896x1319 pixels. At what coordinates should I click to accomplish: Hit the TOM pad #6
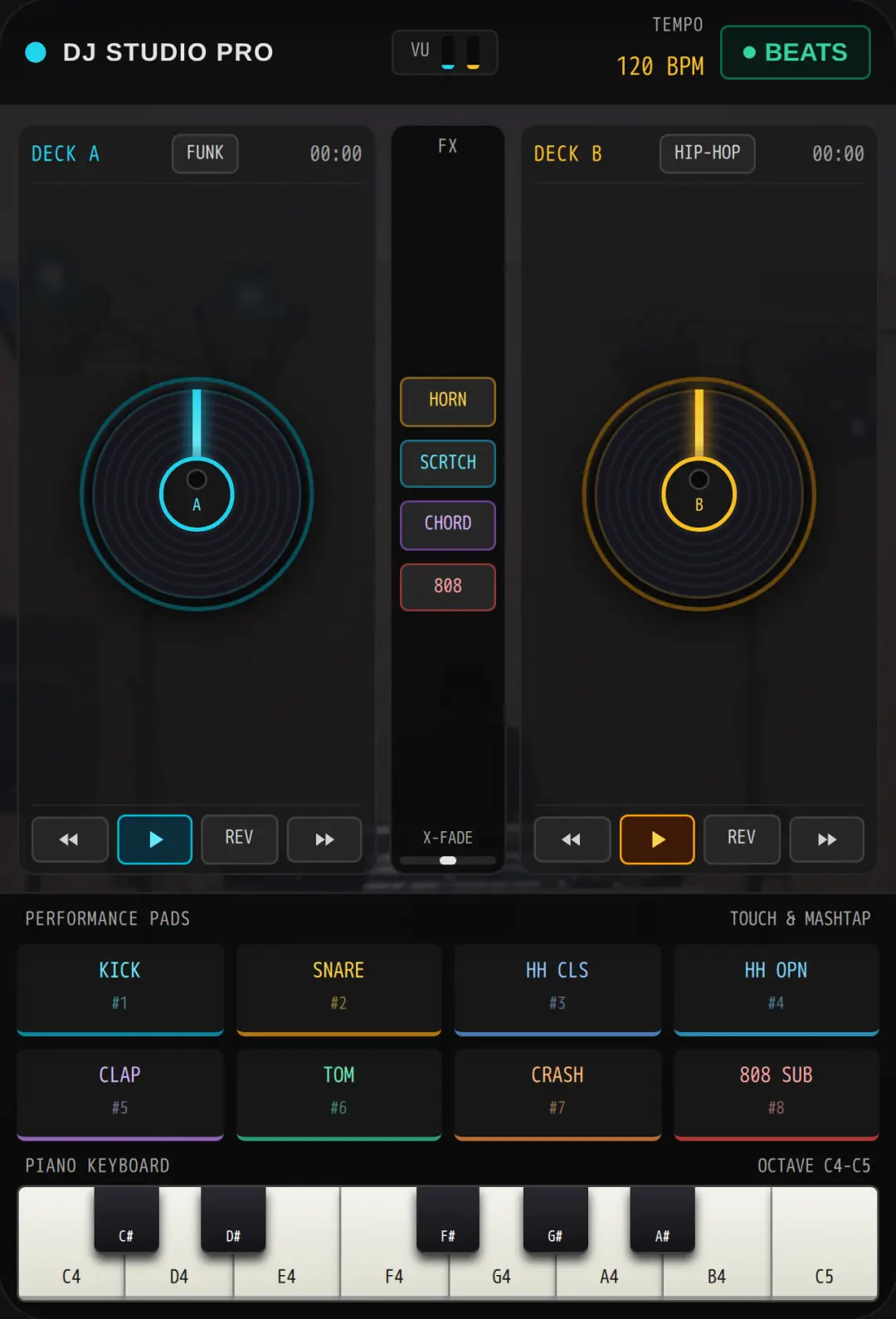point(338,1094)
